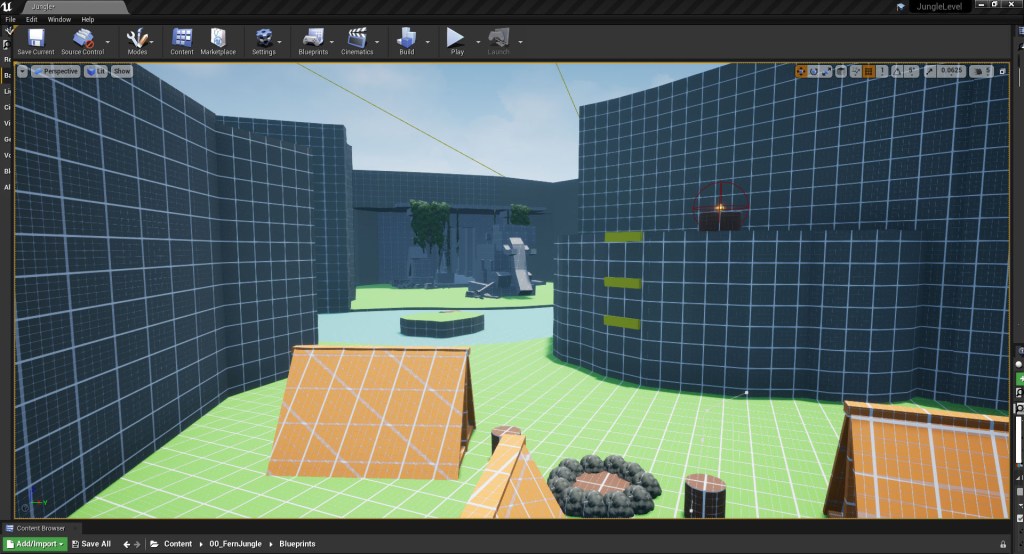Click the Cinematics clapperboard icon
Image resolution: width=1024 pixels, height=554 pixels.
coord(357,39)
